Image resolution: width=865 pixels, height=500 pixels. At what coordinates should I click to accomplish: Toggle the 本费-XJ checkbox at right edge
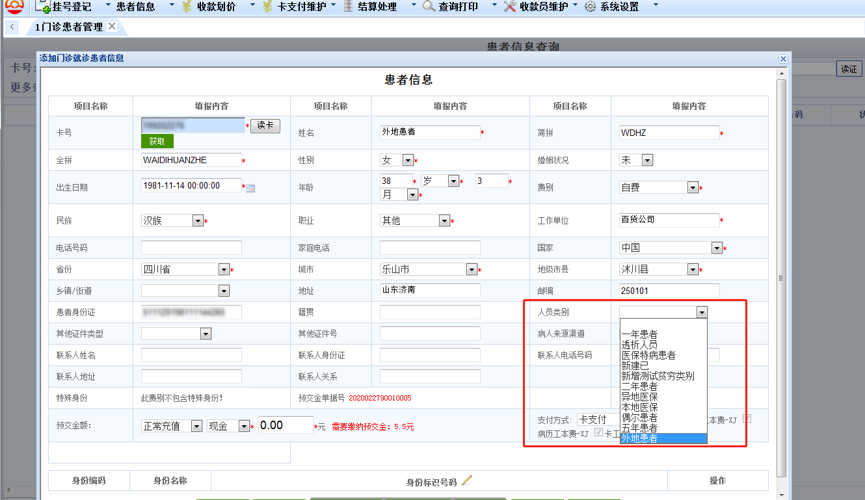click(747, 419)
